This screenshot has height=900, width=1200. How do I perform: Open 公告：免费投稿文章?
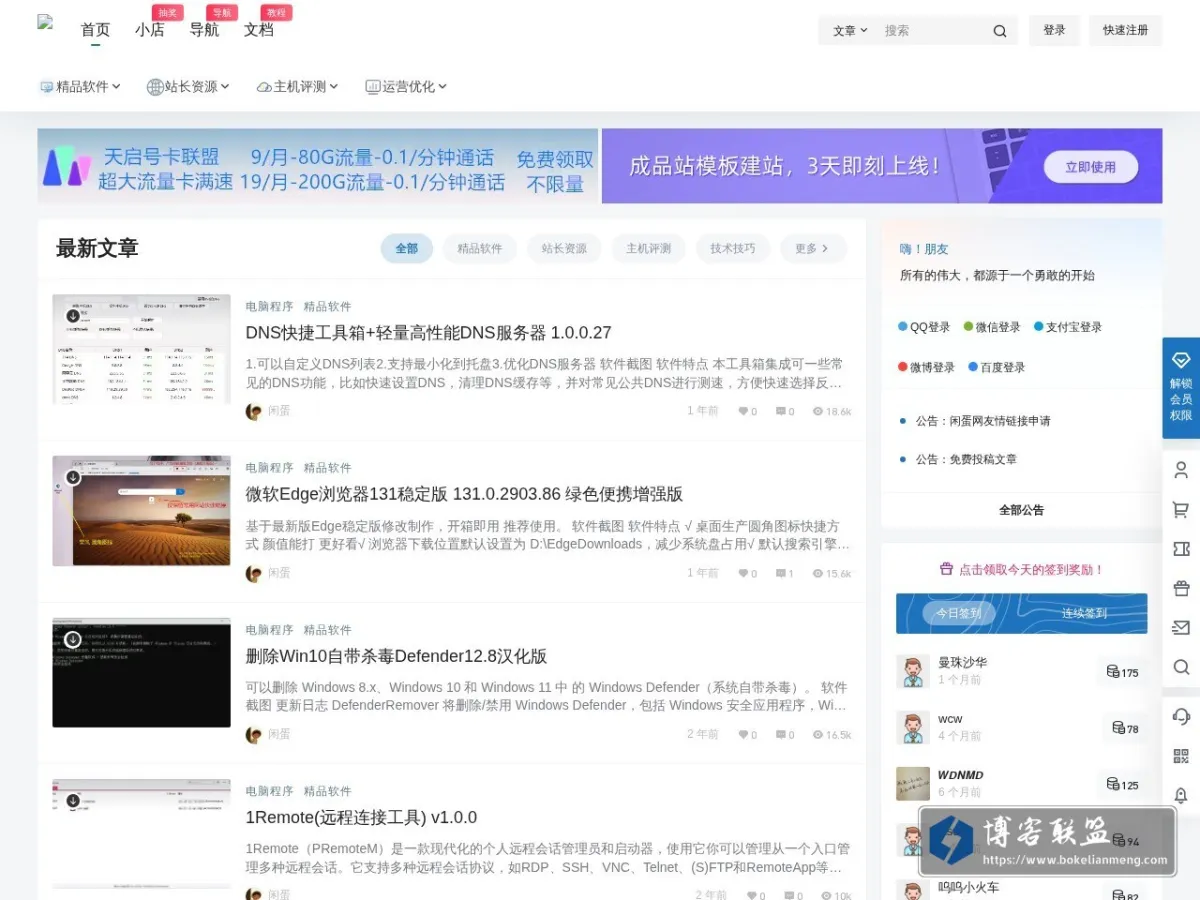966,459
